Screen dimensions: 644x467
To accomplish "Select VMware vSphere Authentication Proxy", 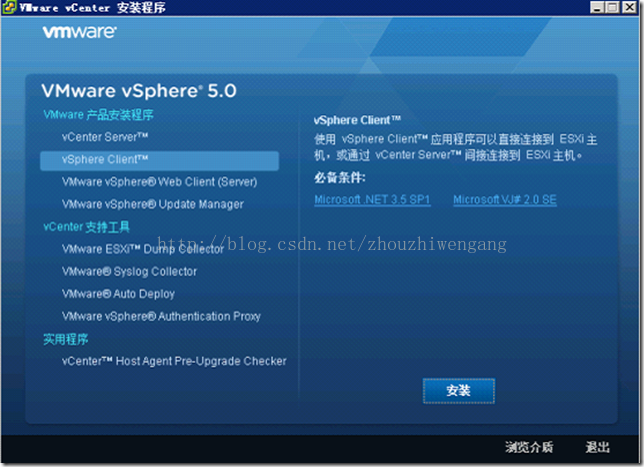I will [x=161, y=316].
